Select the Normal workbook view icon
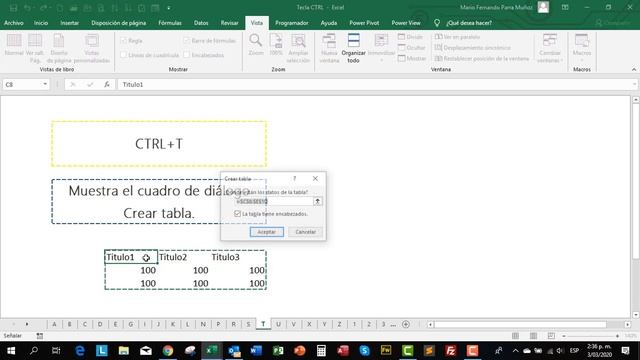640x360 pixels. [14, 46]
